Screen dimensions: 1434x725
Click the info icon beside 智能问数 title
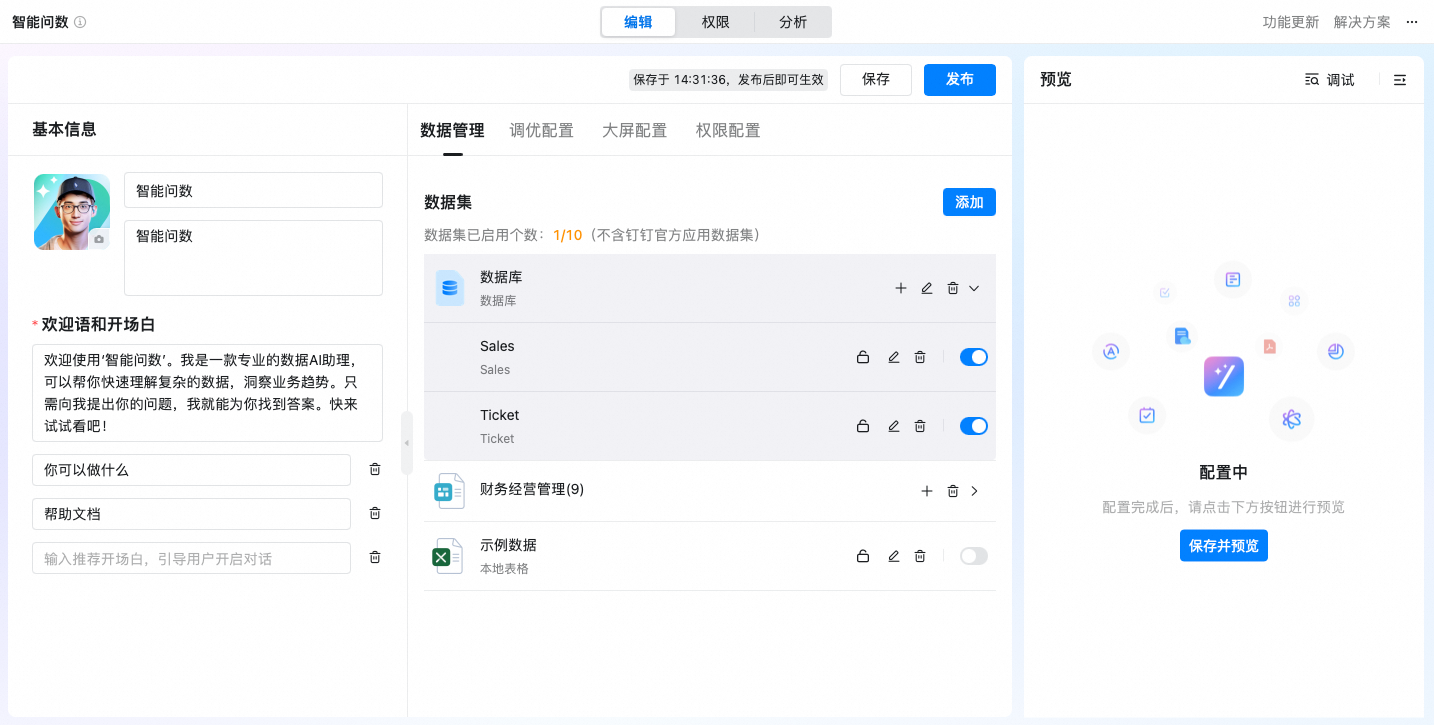(x=80, y=22)
